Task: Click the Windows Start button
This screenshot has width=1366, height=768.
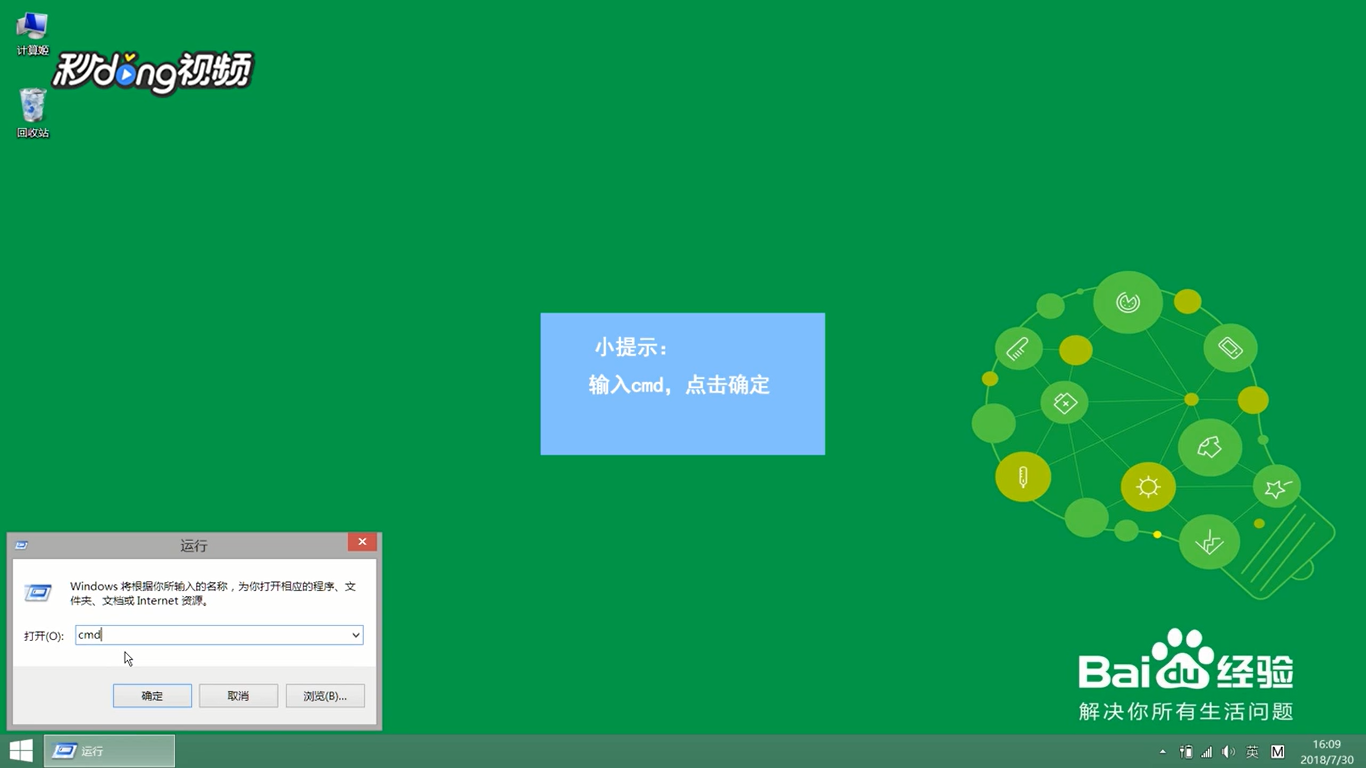Action: point(21,751)
